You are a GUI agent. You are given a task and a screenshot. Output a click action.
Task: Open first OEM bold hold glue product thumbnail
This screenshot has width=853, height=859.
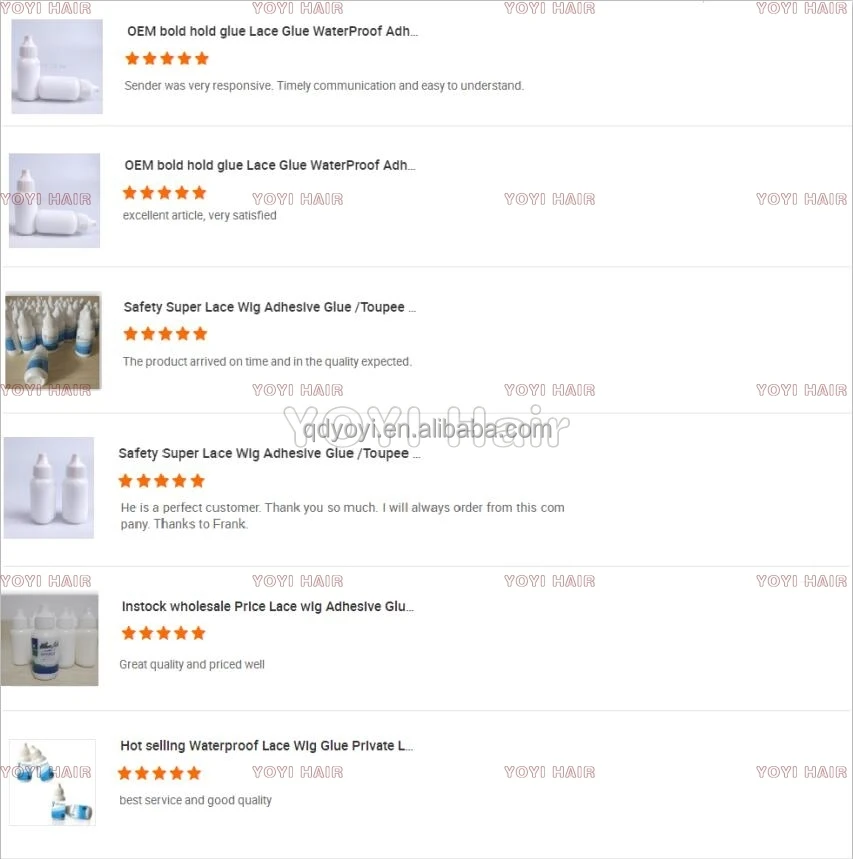[57, 66]
